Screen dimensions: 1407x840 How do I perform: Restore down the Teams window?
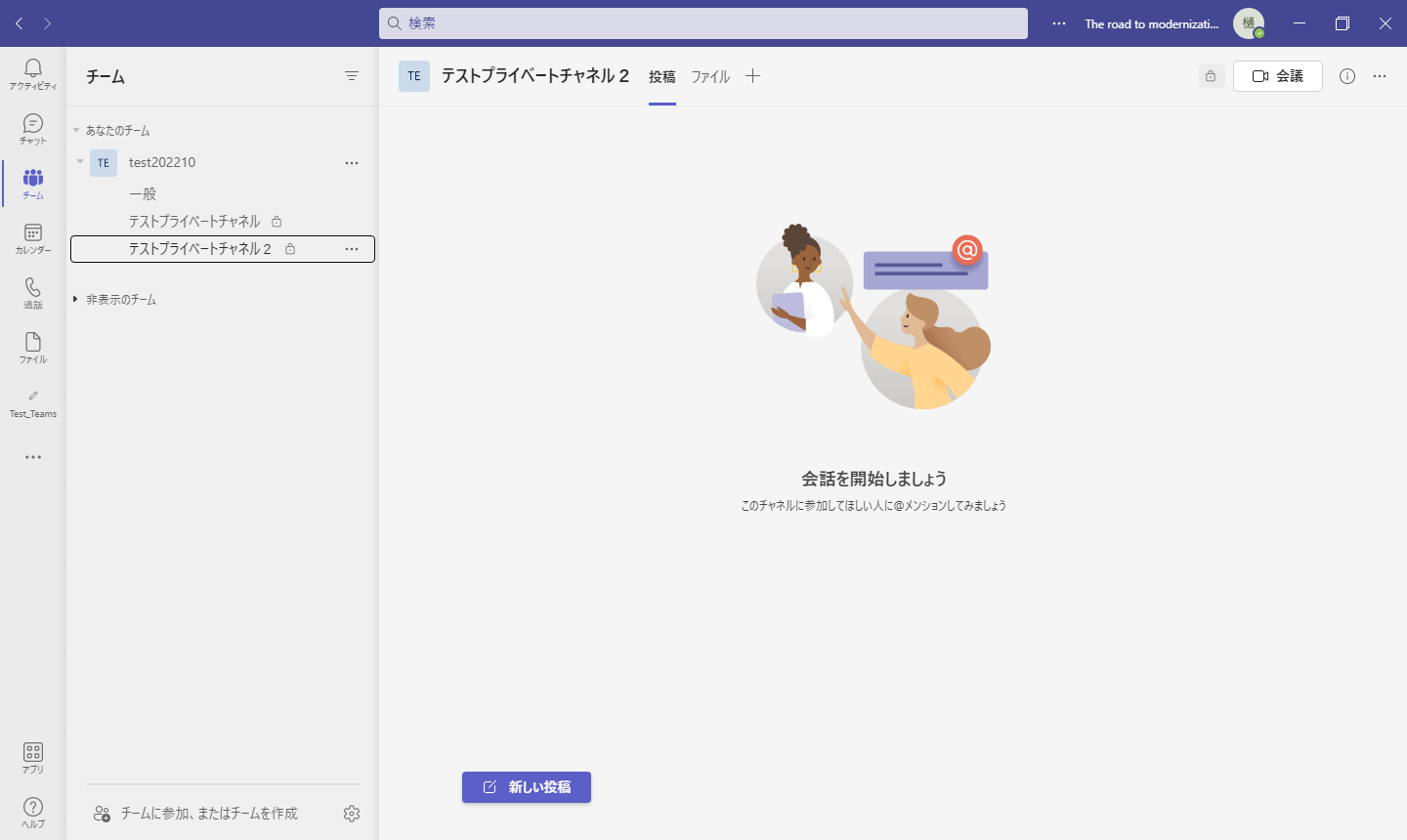pos(1343,23)
